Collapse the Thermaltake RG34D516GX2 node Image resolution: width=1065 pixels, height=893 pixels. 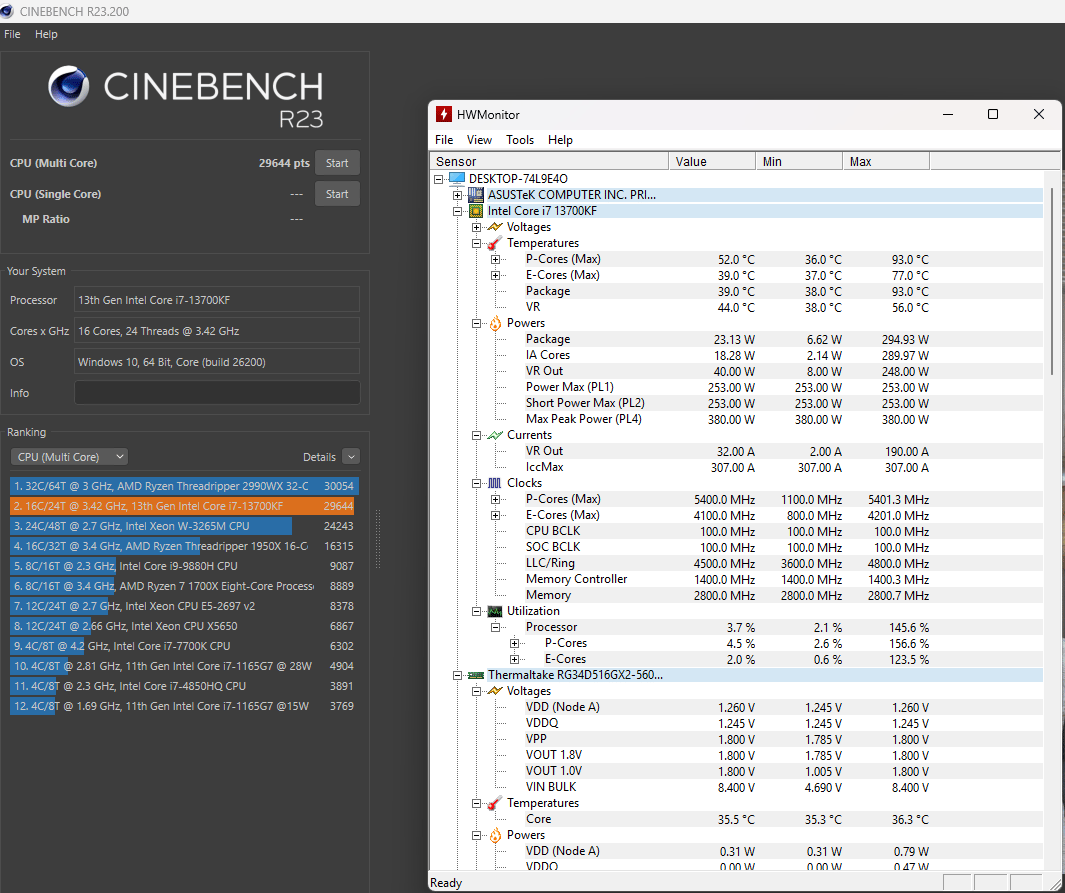click(x=458, y=675)
